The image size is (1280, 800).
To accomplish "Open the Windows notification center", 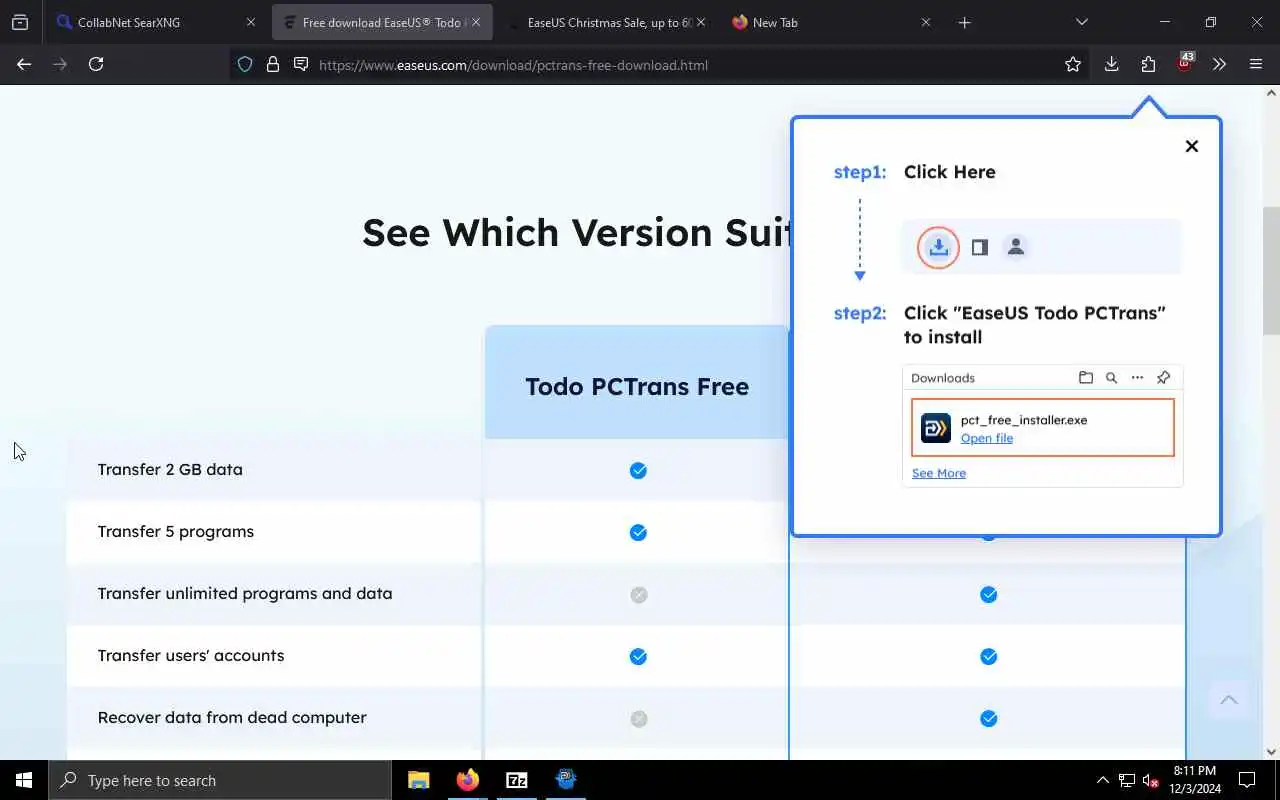I will 1247,780.
